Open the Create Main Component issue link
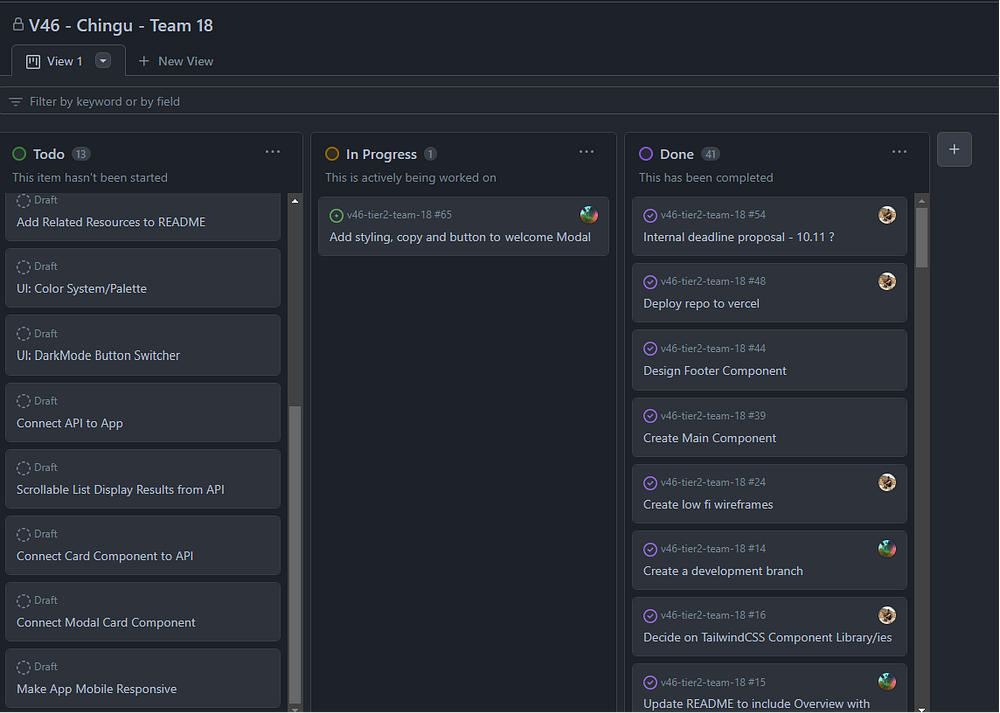 pyautogui.click(x=709, y=438)
